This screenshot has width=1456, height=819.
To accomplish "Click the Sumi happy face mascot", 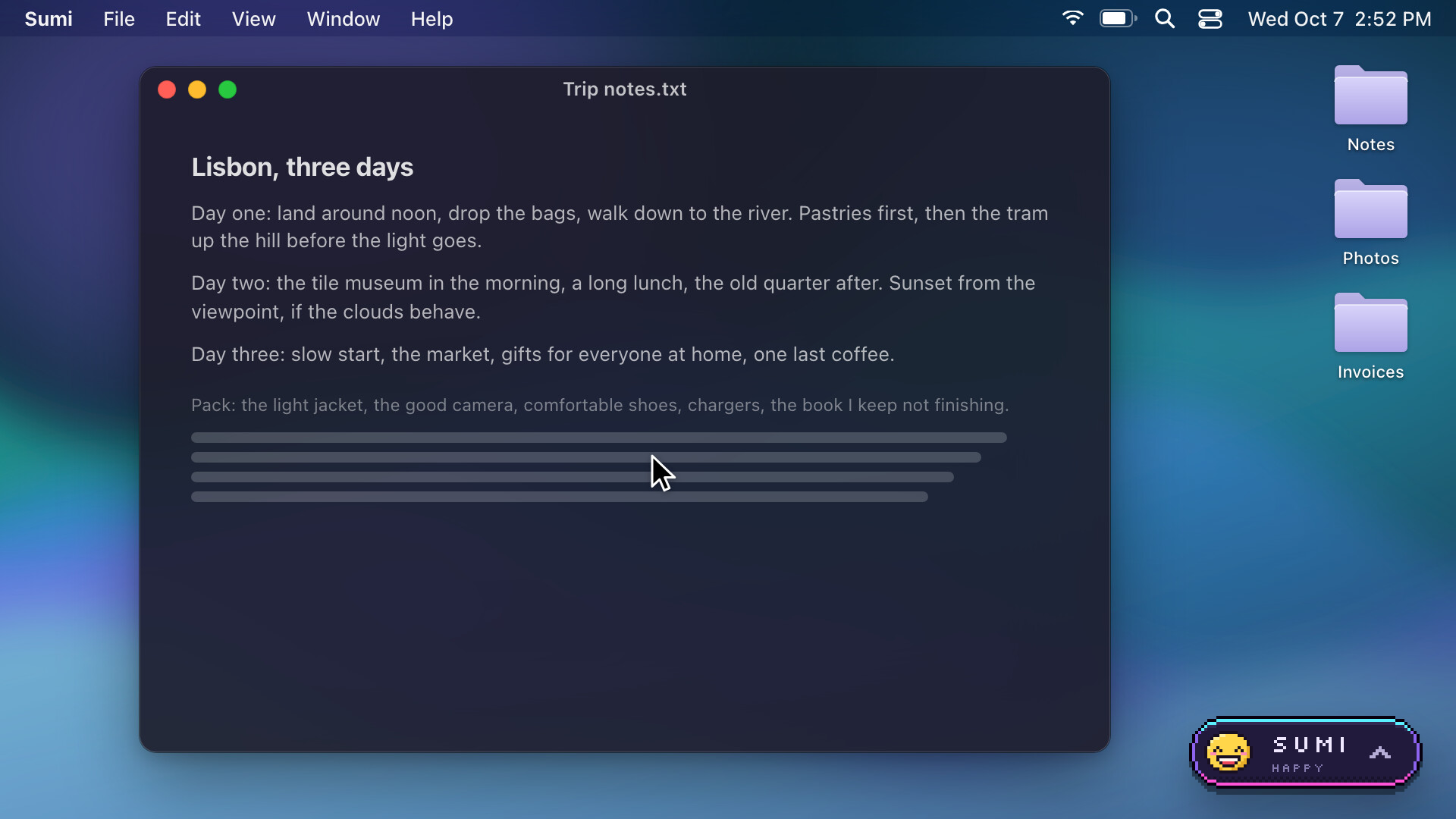I will tap(1228, 752).
